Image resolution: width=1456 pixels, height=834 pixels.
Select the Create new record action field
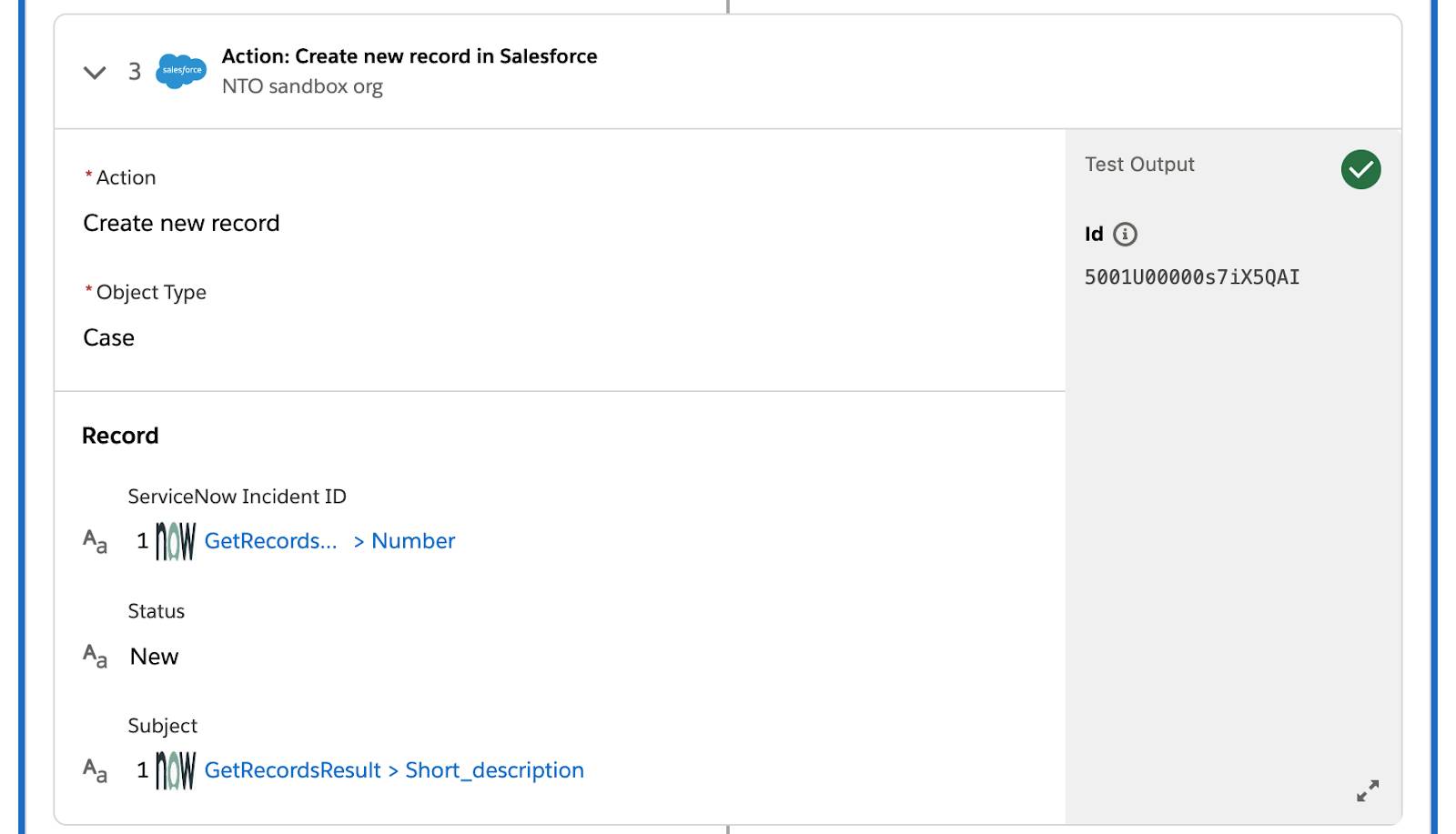[x=181, y=223]
